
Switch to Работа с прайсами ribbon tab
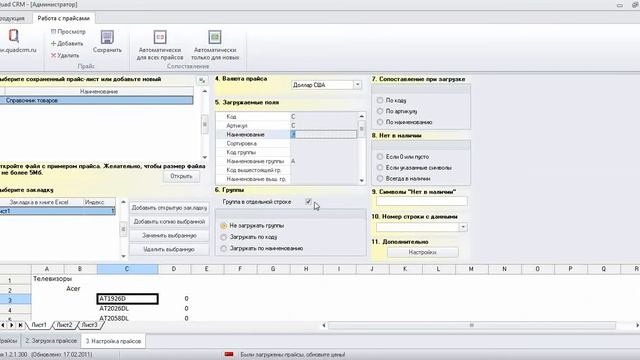point(63,18)
